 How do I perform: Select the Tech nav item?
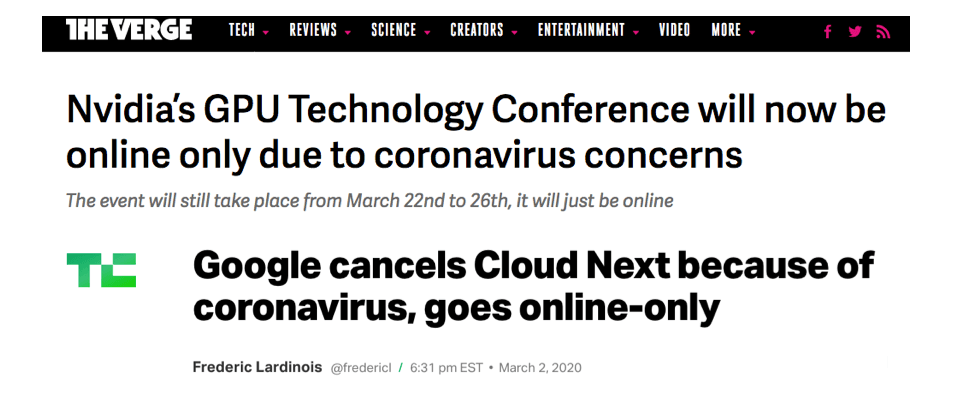(242, 30)
